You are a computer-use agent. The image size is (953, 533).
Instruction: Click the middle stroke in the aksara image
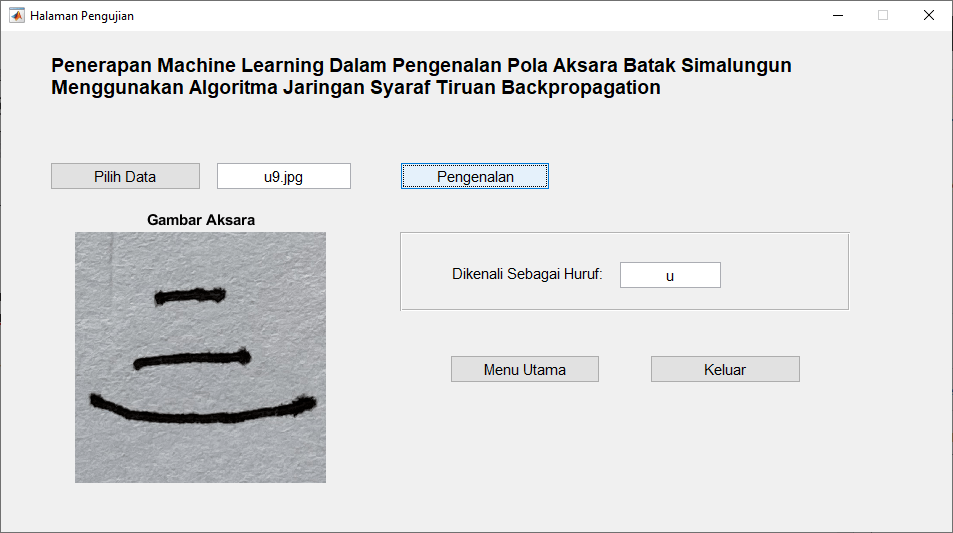tap(192, 359)
